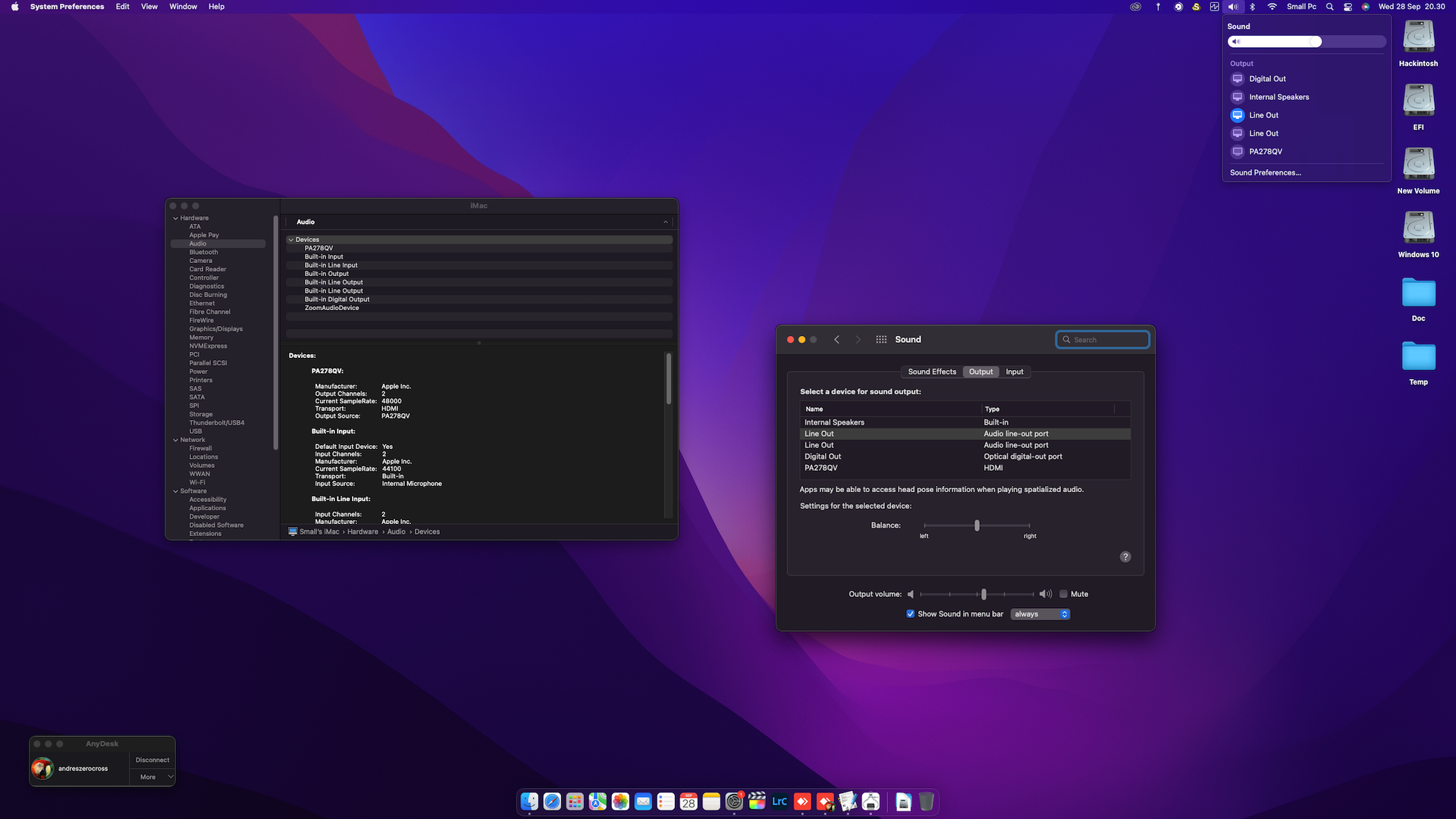Open Final Cut Pro from dock
The width and height of the screenshot is (1456, 819).
[757, 801]
